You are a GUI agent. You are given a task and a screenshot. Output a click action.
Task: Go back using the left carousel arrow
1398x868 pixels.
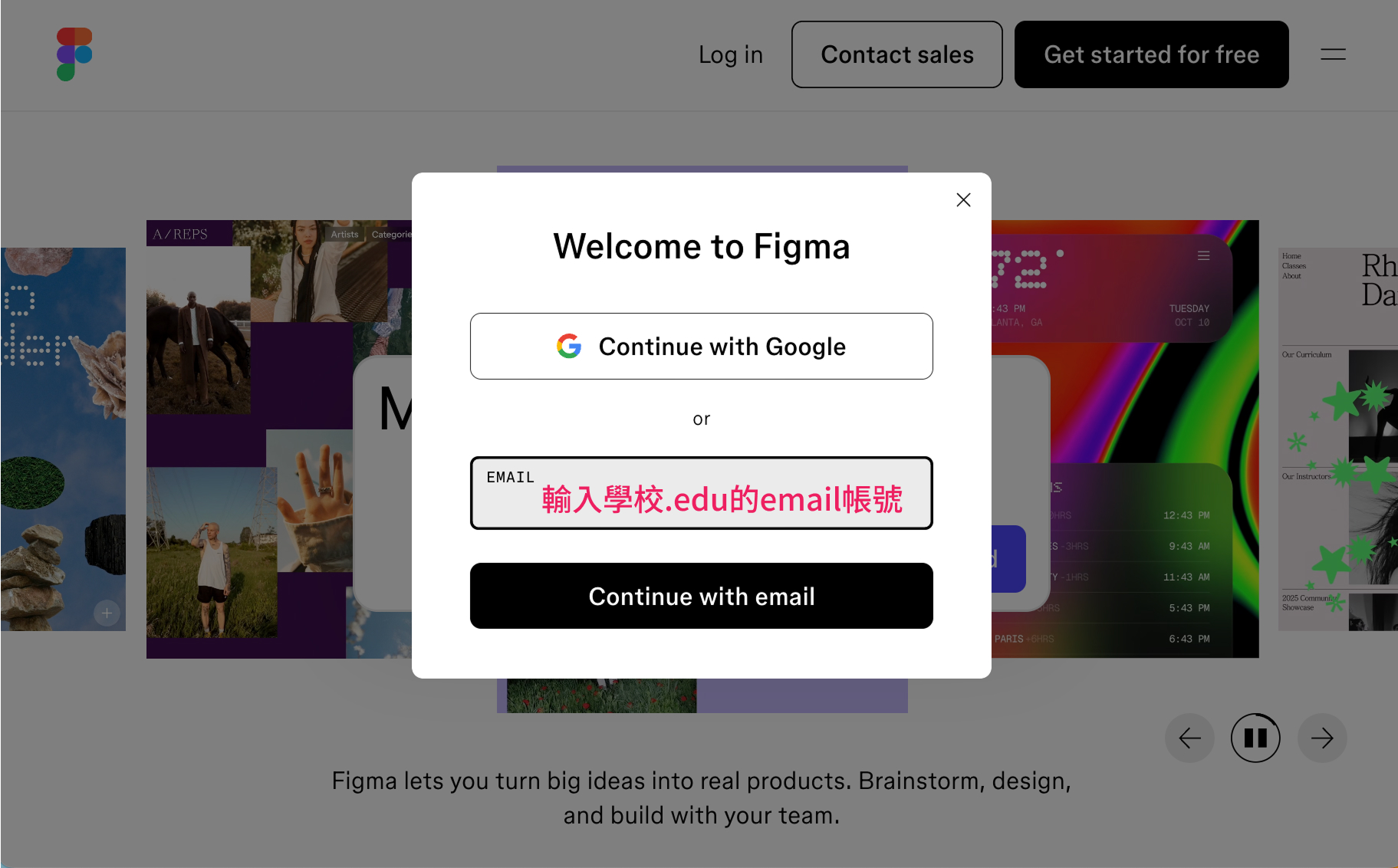[x=1189, y=738]
